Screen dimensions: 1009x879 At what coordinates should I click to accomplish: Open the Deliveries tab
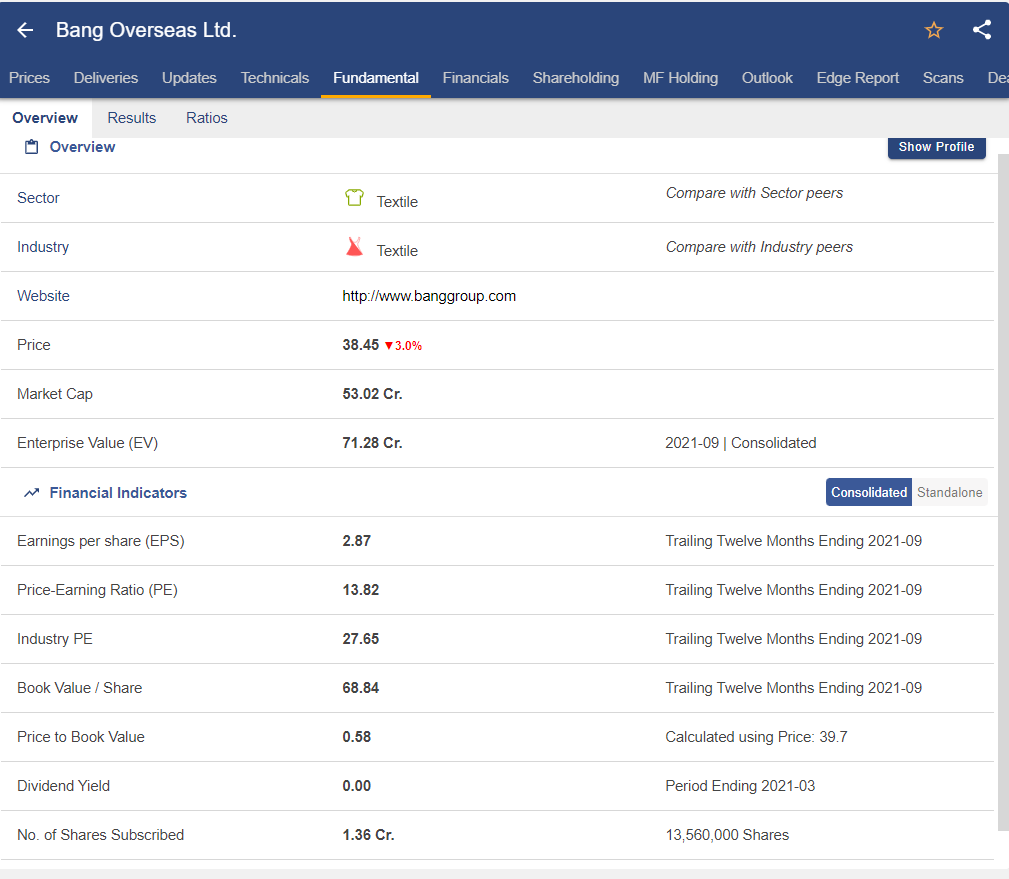pos(106,78)
